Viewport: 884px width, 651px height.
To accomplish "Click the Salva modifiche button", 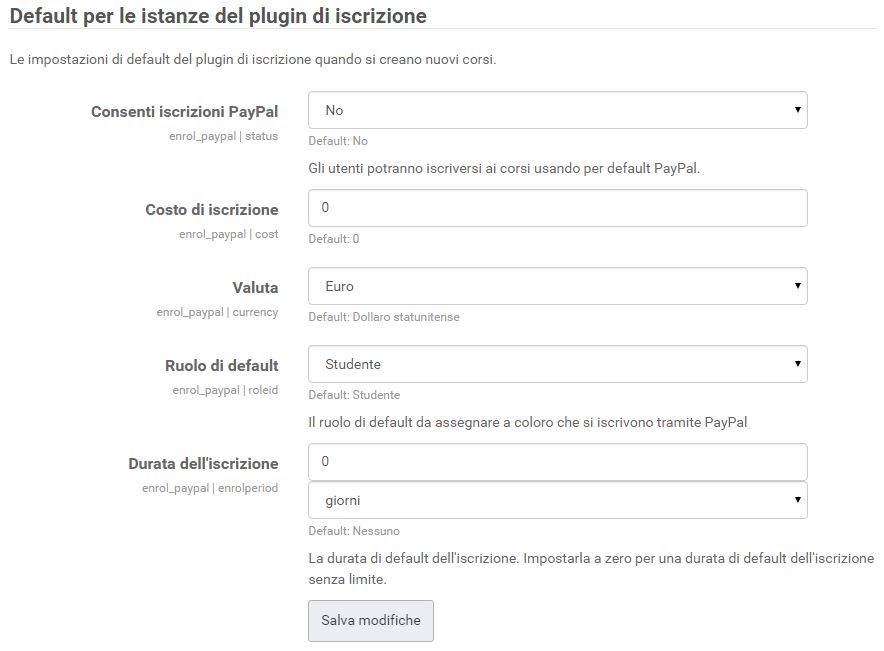I will click(371, 621).
